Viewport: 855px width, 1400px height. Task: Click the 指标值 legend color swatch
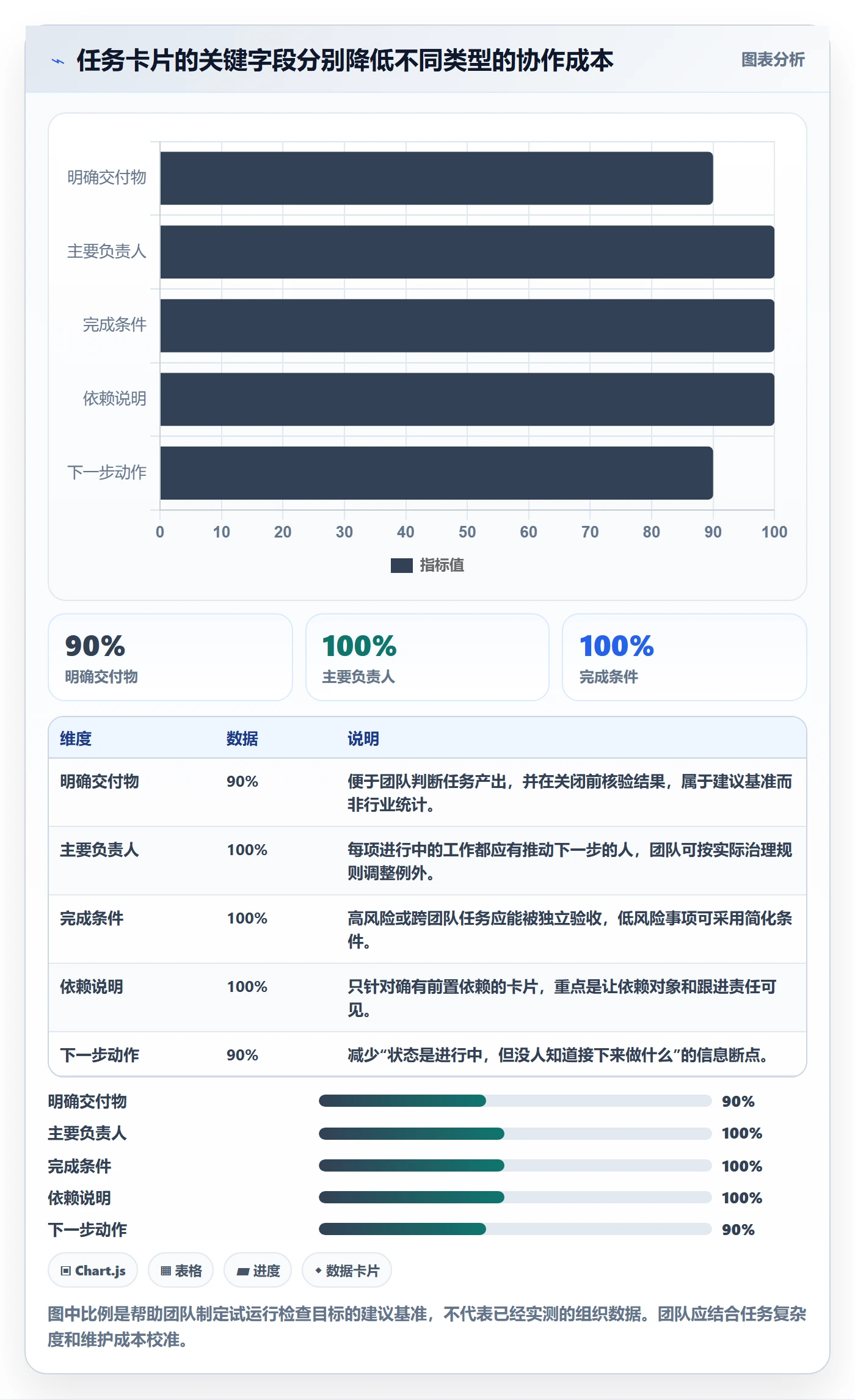click(402, 566)
